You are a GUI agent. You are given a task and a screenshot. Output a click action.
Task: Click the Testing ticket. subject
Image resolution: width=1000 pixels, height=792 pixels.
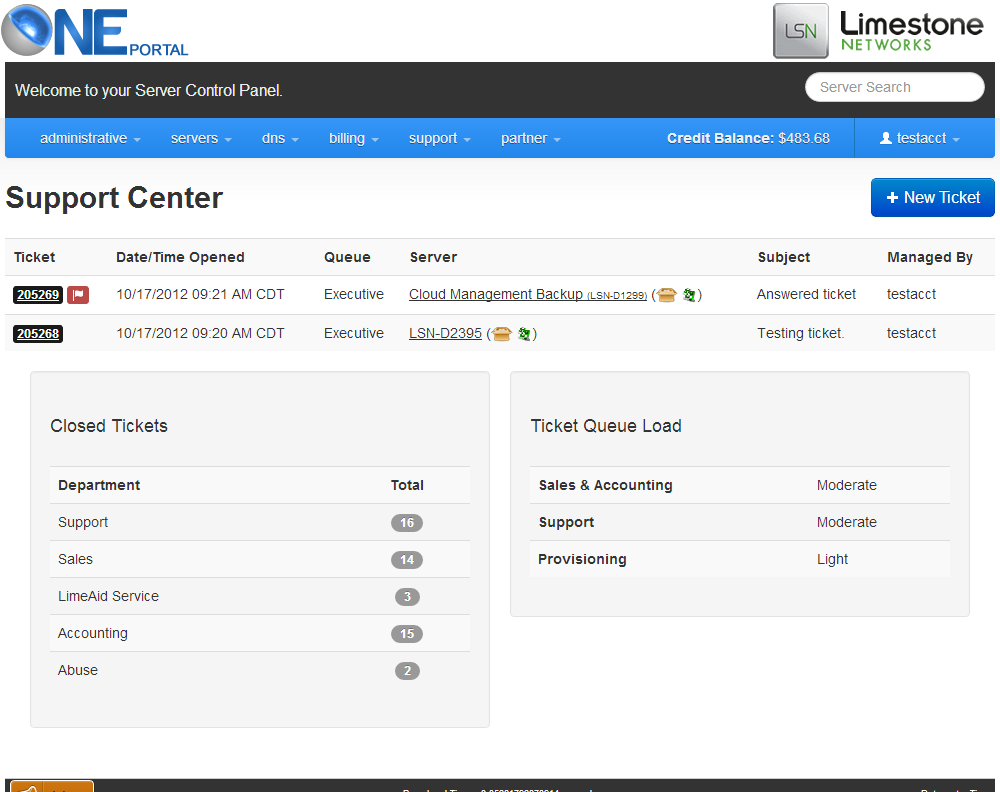800,334
